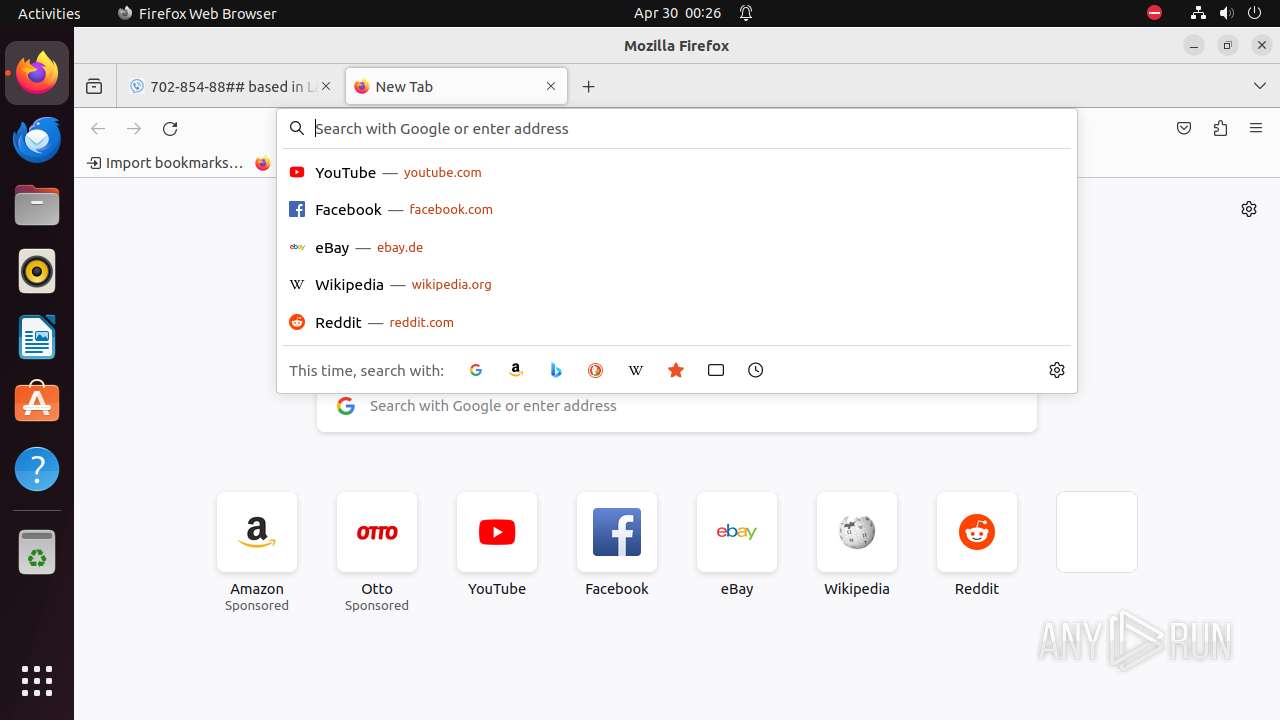Show Applications grid in dock
Viewport: 1280px width, 720px height.
pos(37,680)
